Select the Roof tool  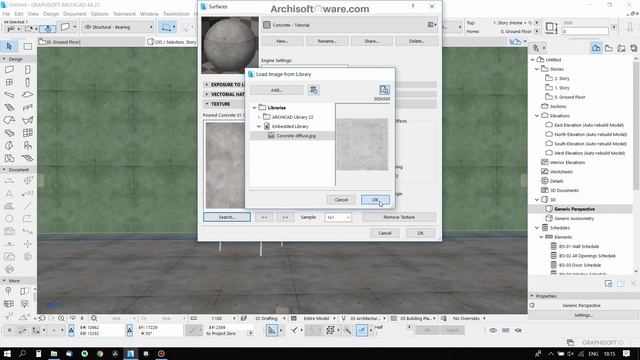[9, 120]
